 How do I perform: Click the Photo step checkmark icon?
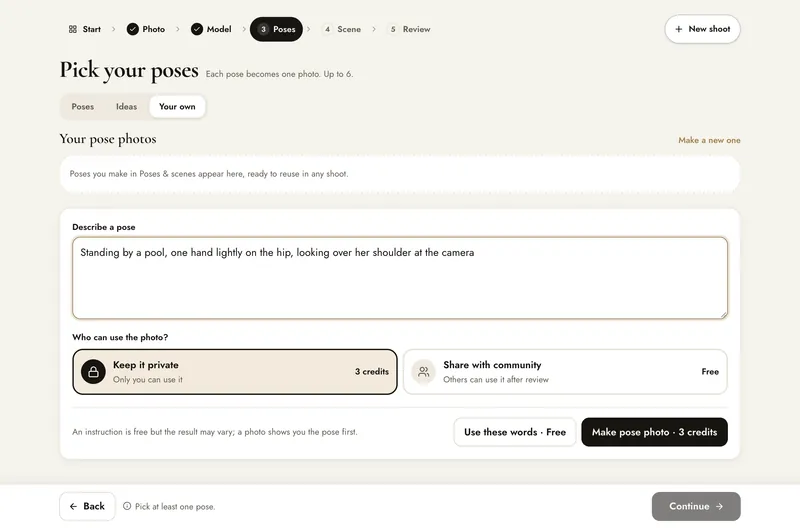133,29
